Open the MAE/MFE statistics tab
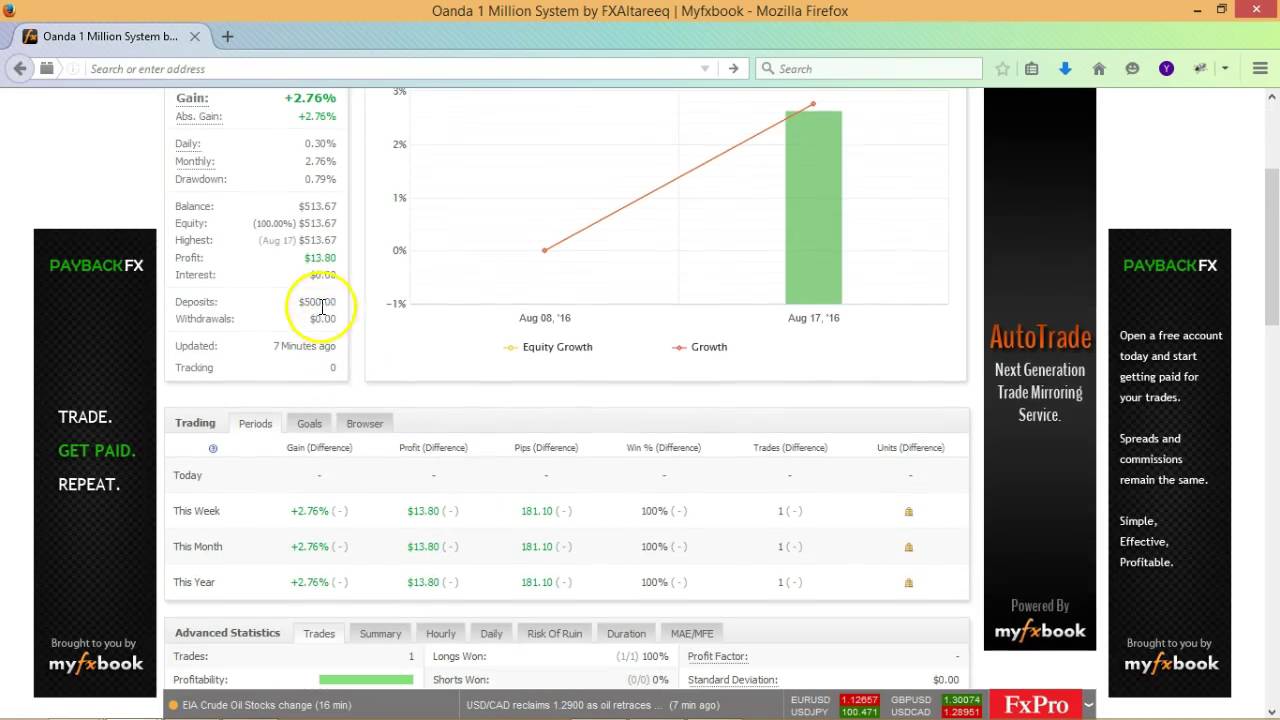Image resolution: width=1280 pixels, height=720 pixels. point(692,634)
